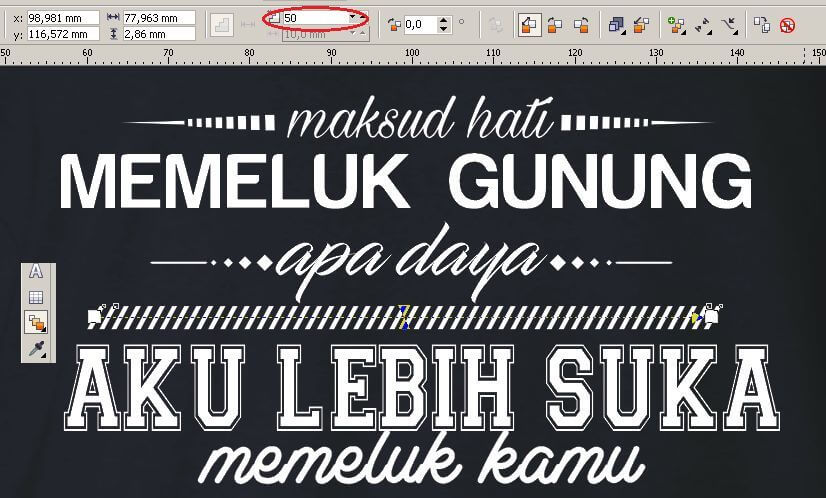Click the blend start object white square handle
Image resolution: width=826 pixels, height=498 pixels.
94,316
